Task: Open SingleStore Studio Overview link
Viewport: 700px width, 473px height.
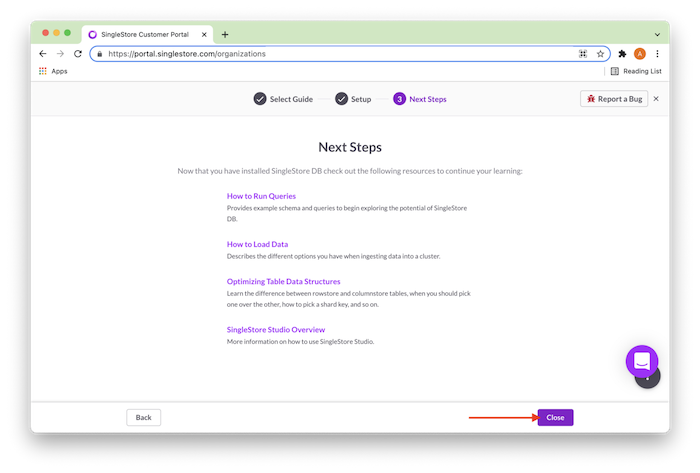Action: [x=276, y=329]
